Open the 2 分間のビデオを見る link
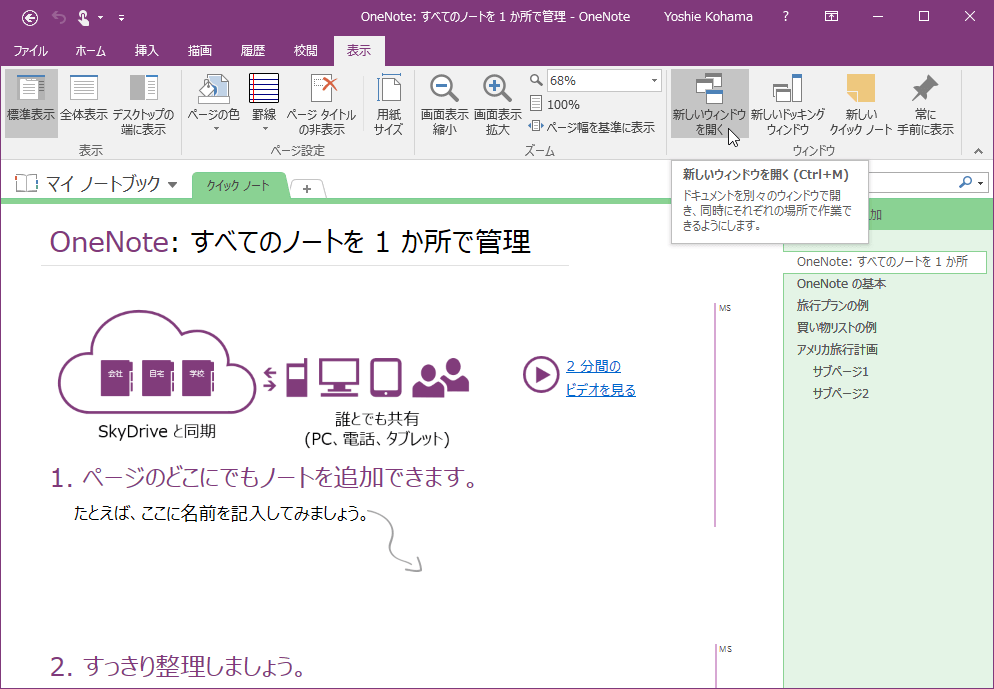This screenshot has width=994, height=689. [593, 377]
